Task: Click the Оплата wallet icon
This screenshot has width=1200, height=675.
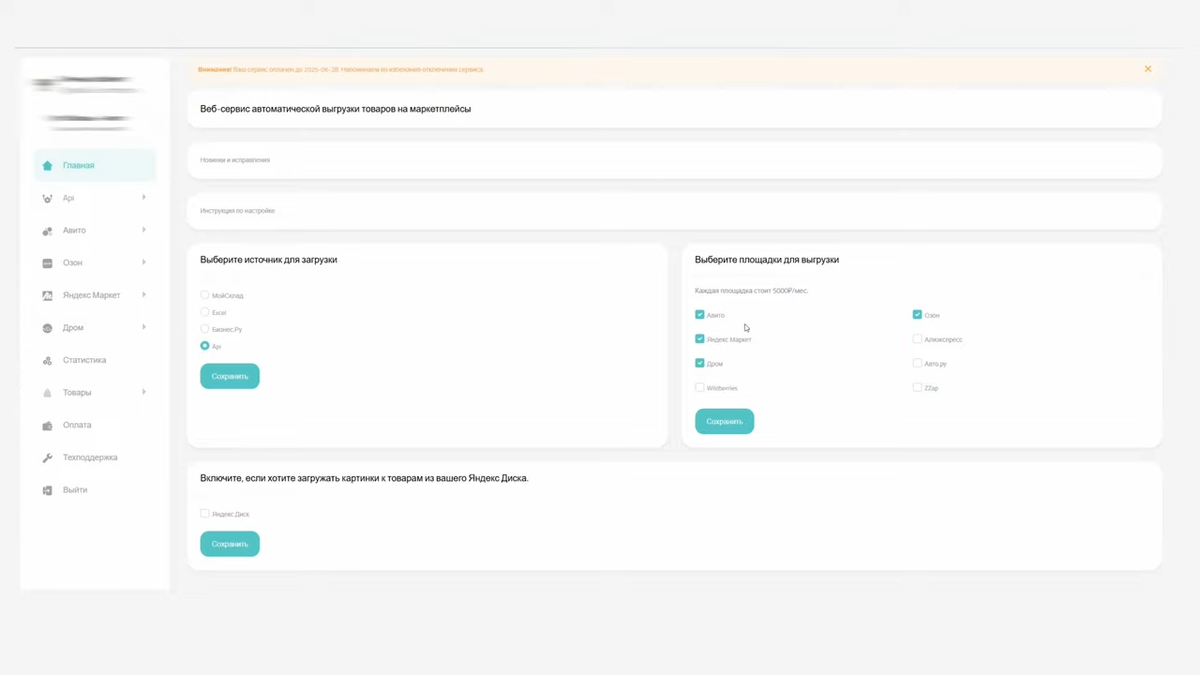Action: pos(47,425)
